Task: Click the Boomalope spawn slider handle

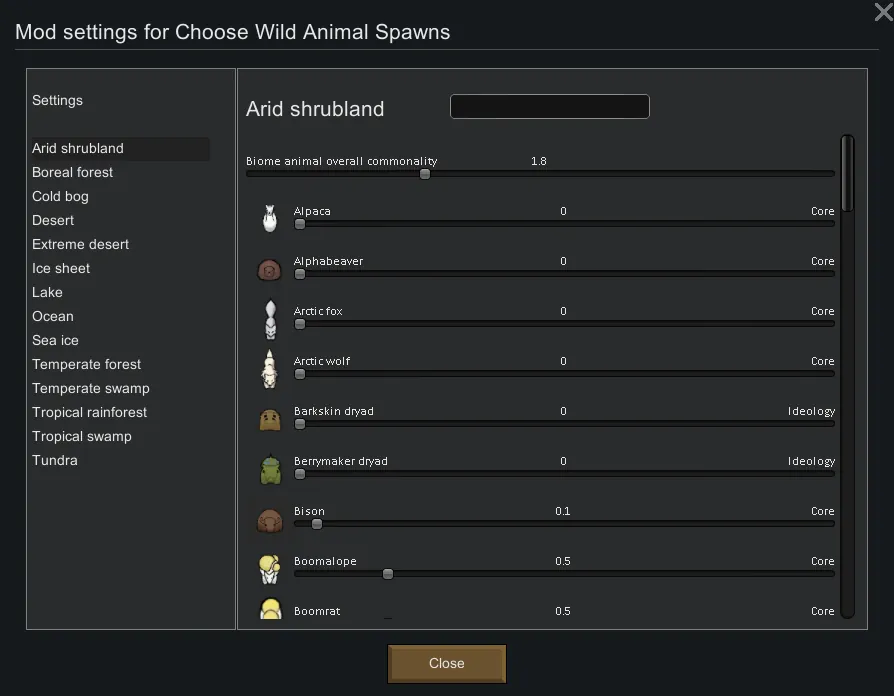Action: point(388,574)
